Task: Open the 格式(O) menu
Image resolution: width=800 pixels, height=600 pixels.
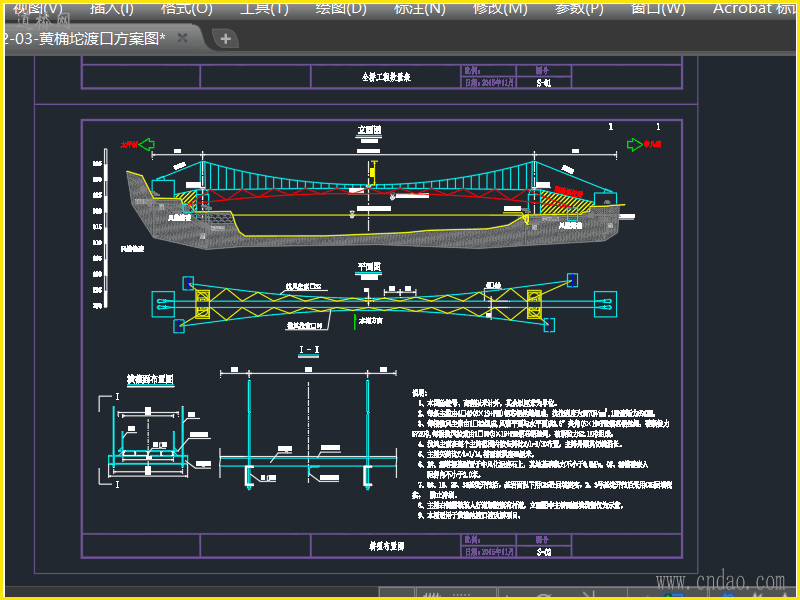Action: coord(186,8)
